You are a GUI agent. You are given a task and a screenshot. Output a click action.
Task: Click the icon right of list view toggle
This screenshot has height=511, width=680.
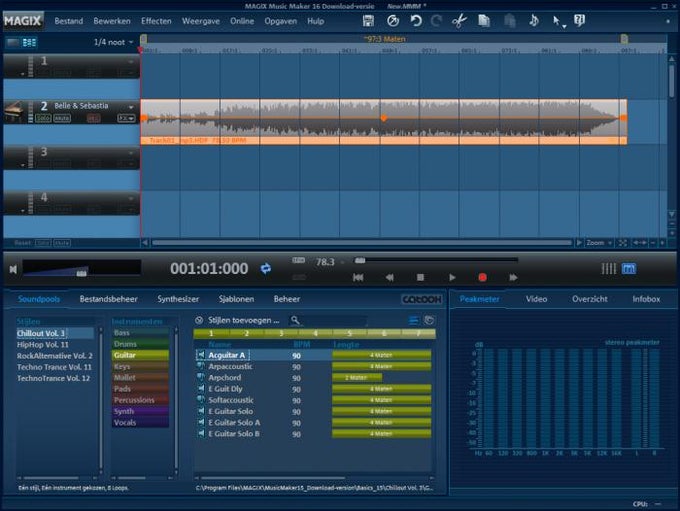(429, 321)
